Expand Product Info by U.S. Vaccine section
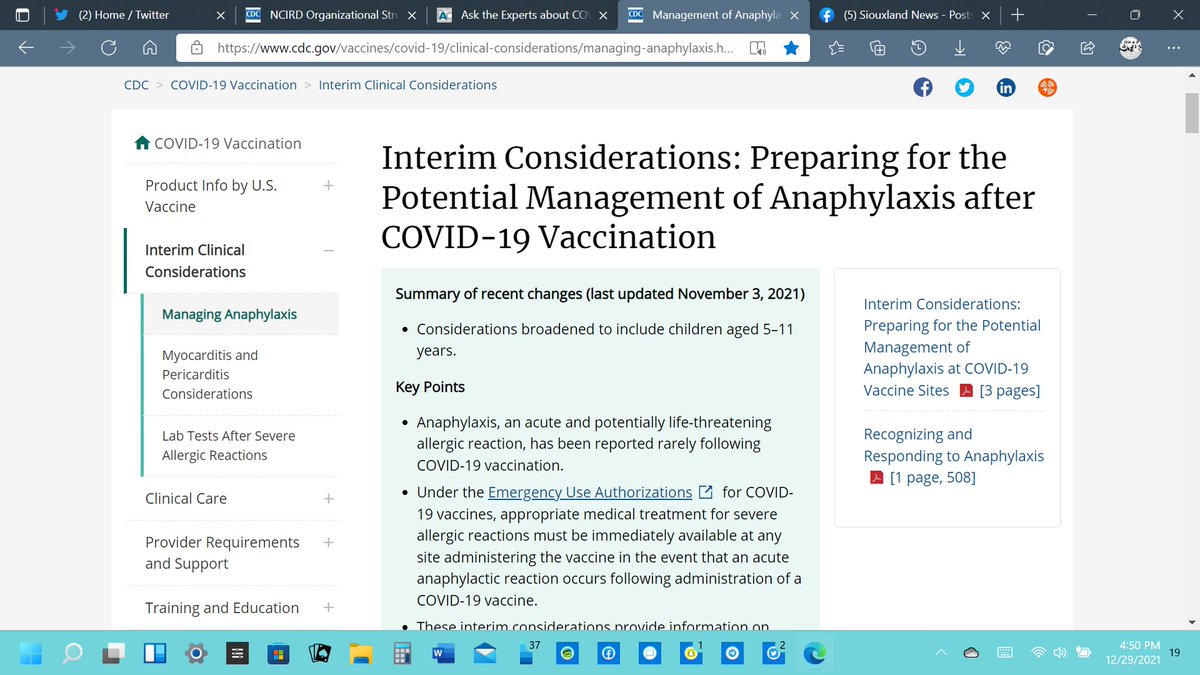 329,185
